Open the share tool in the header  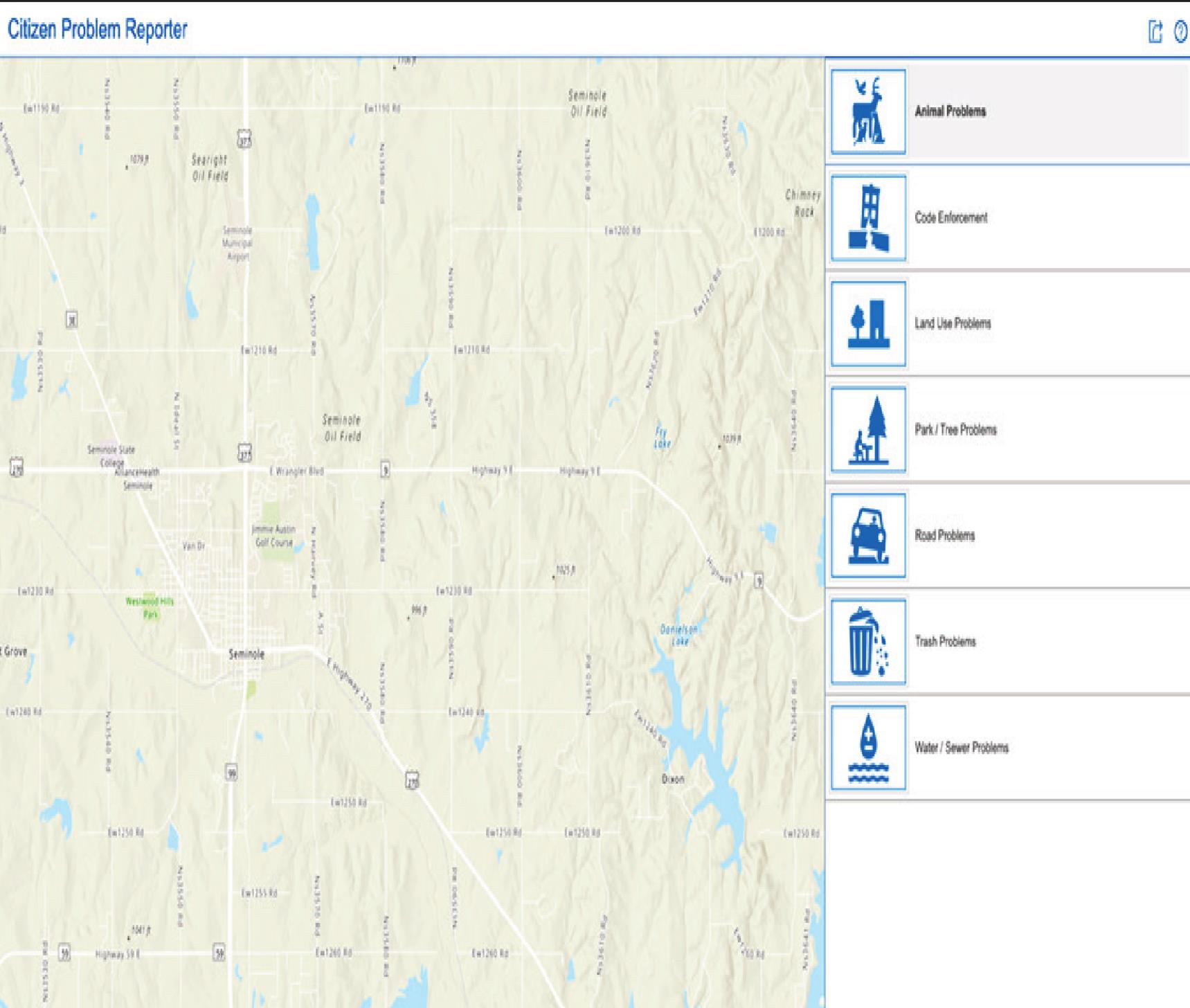(1153, 30)
